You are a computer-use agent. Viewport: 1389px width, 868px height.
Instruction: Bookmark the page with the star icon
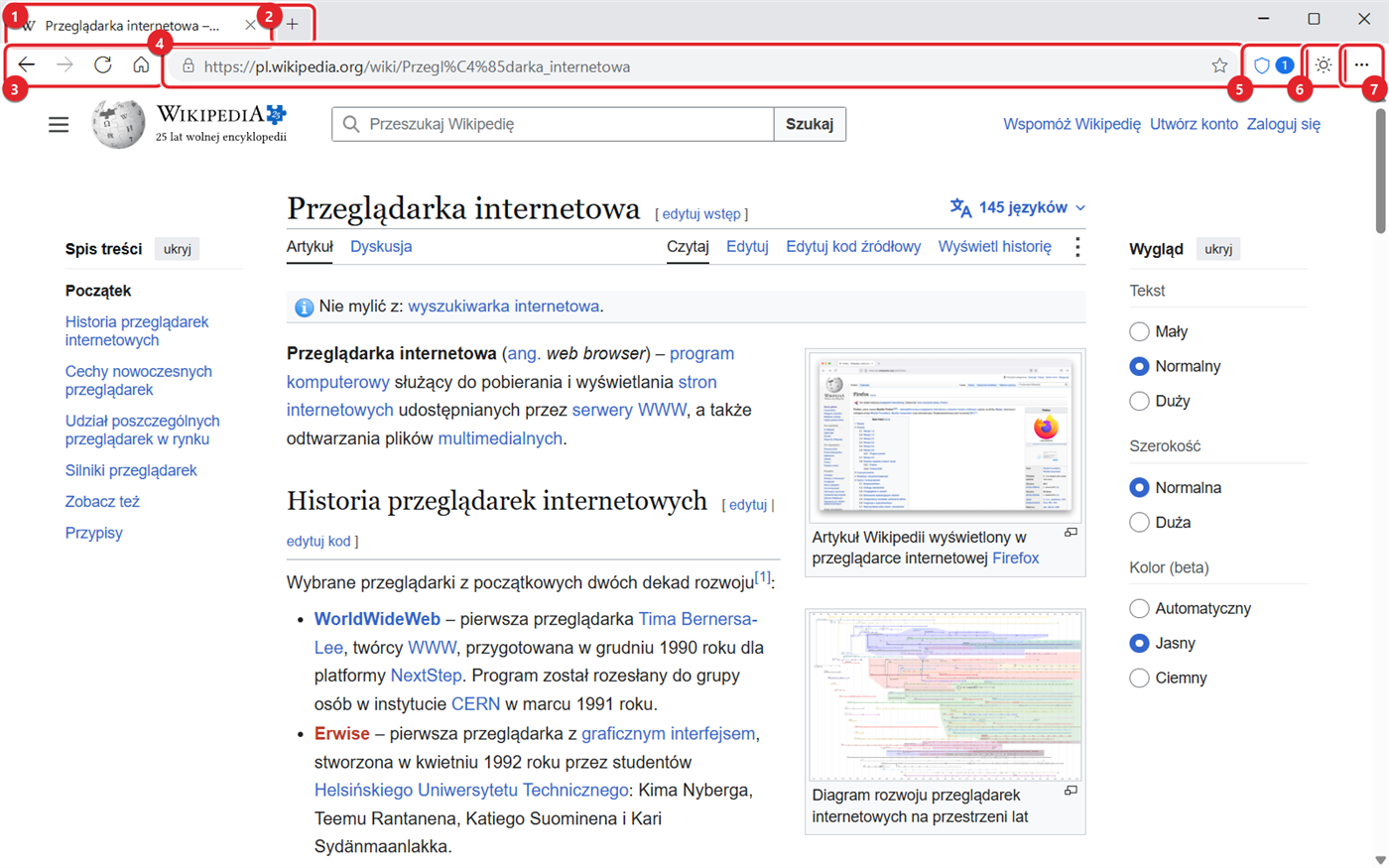[x=1219, y=66]
